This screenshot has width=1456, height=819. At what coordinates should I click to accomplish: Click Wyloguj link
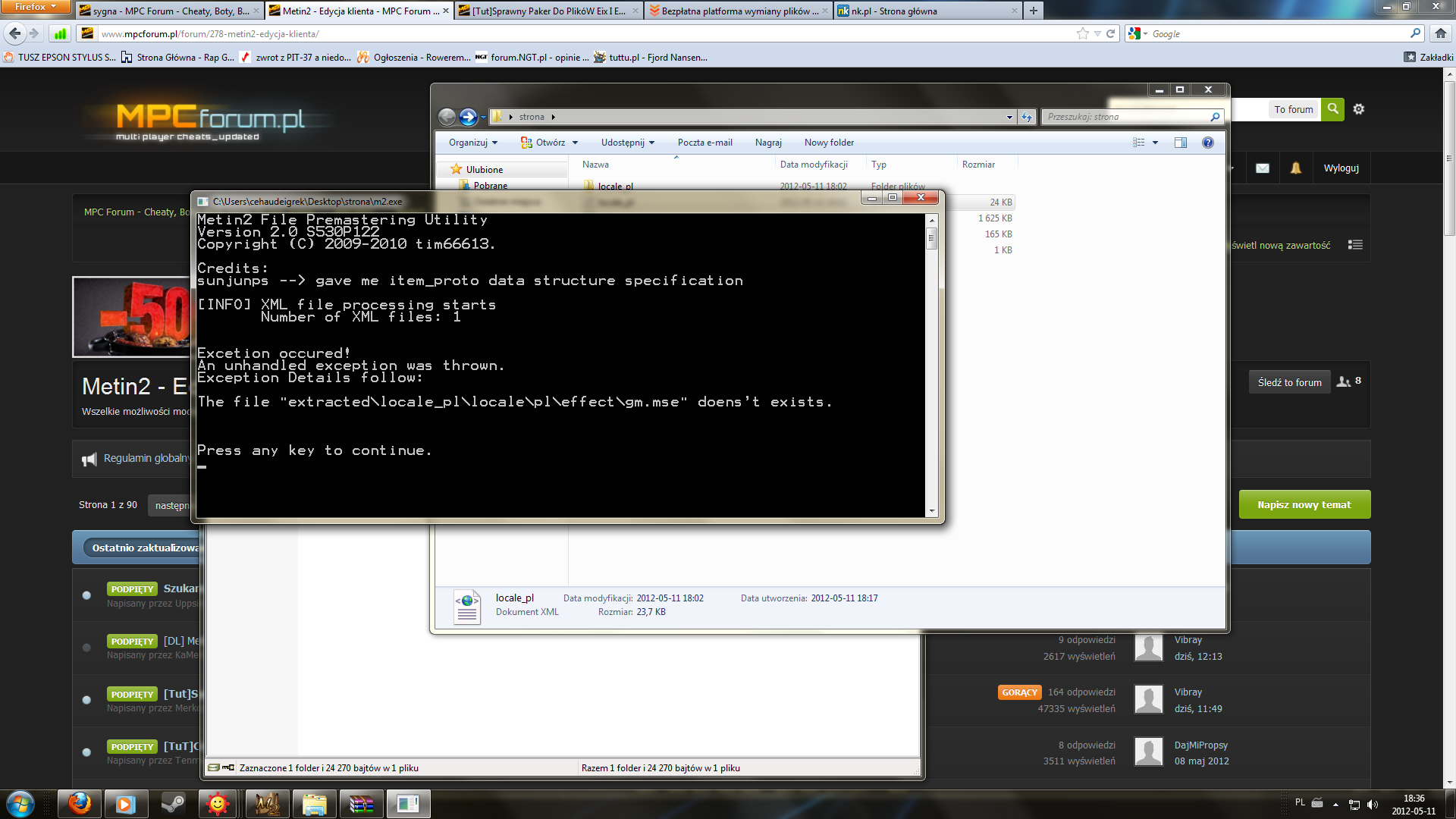coord(1341,168)
